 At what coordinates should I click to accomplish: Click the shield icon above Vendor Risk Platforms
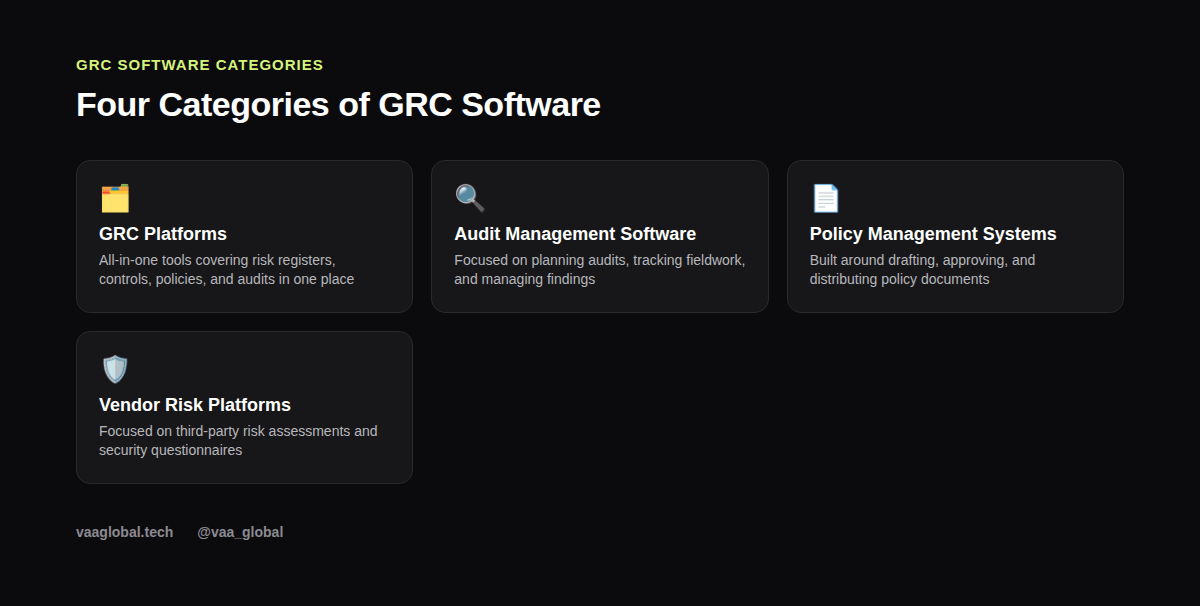[x=115, y=369]
